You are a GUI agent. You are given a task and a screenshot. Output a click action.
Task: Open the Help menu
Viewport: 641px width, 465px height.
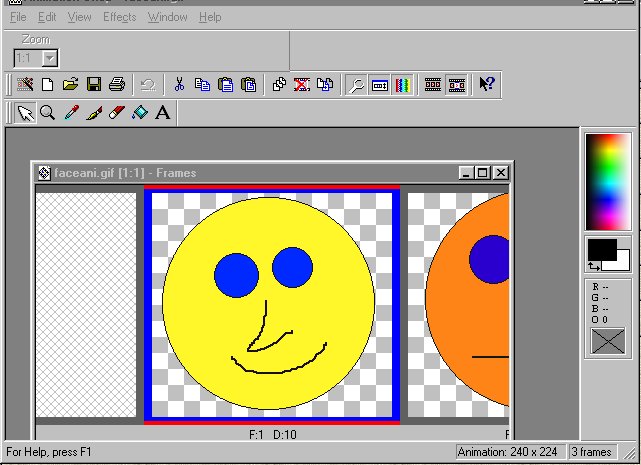(x=210, y=17)
